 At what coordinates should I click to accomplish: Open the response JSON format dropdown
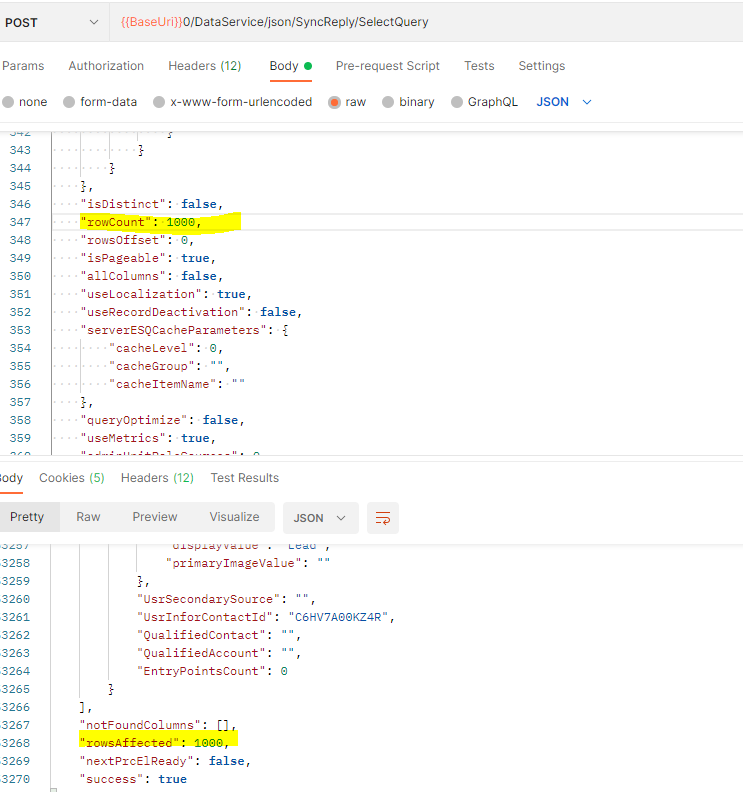[321, 518]
